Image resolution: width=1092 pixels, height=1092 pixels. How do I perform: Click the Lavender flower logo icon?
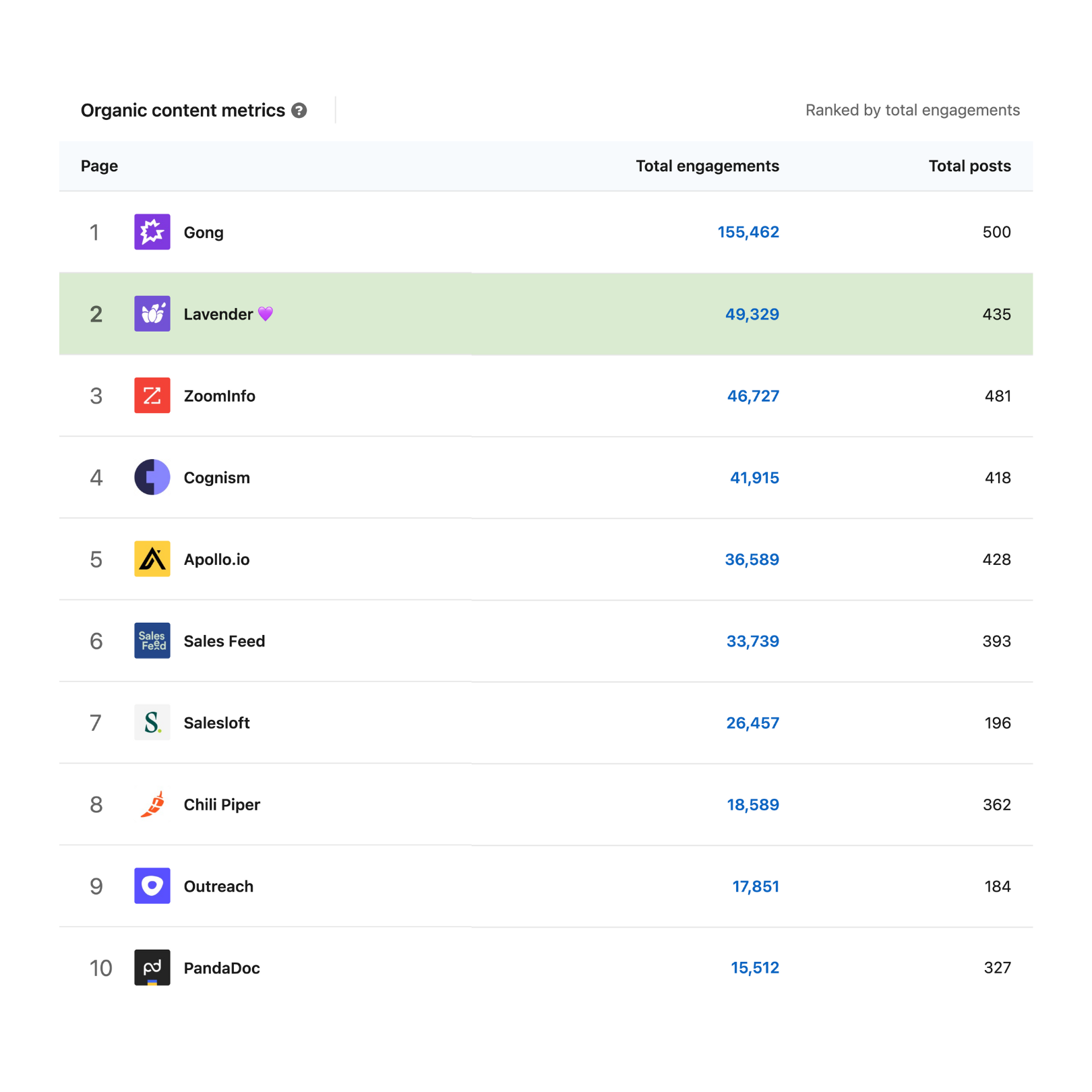(152, 313)
